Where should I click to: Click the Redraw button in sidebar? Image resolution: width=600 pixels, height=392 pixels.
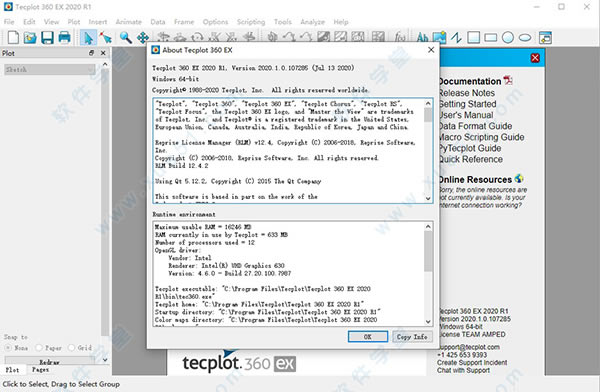(x=49, y=361)
